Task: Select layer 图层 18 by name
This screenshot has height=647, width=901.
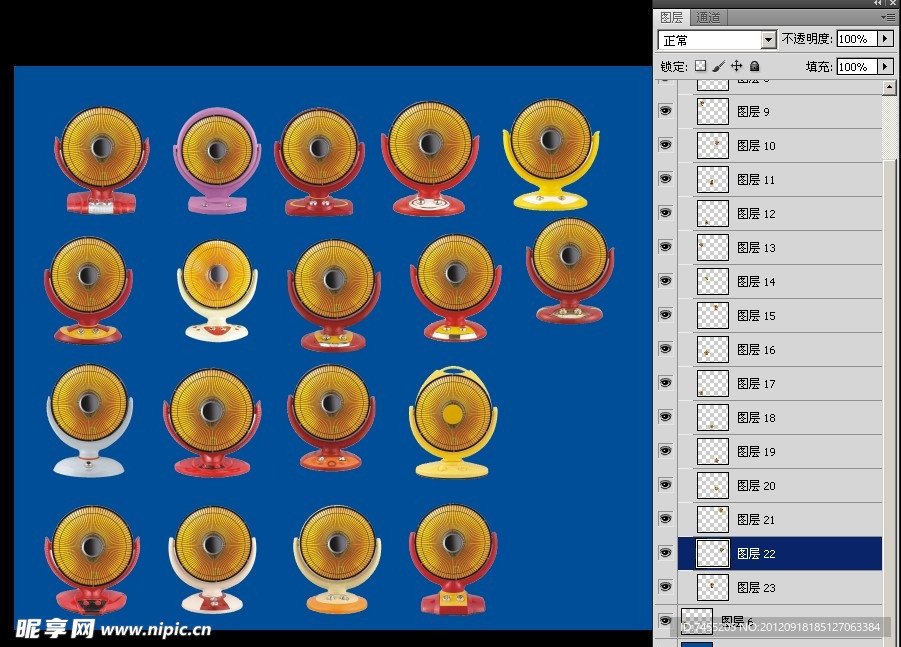Action: [x=756, y=418]
